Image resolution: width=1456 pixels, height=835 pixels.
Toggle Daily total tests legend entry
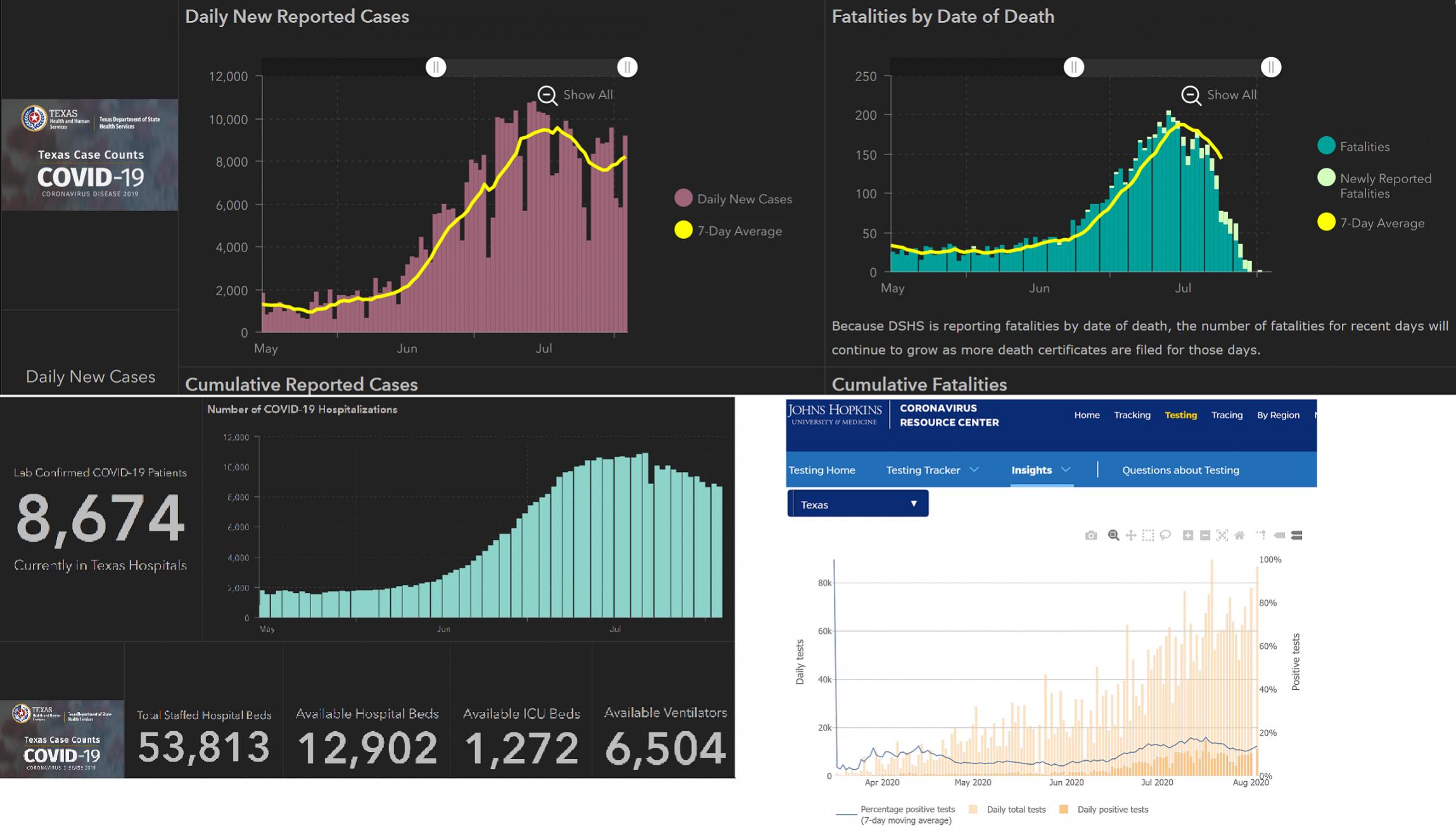[x=1007, y=809]
